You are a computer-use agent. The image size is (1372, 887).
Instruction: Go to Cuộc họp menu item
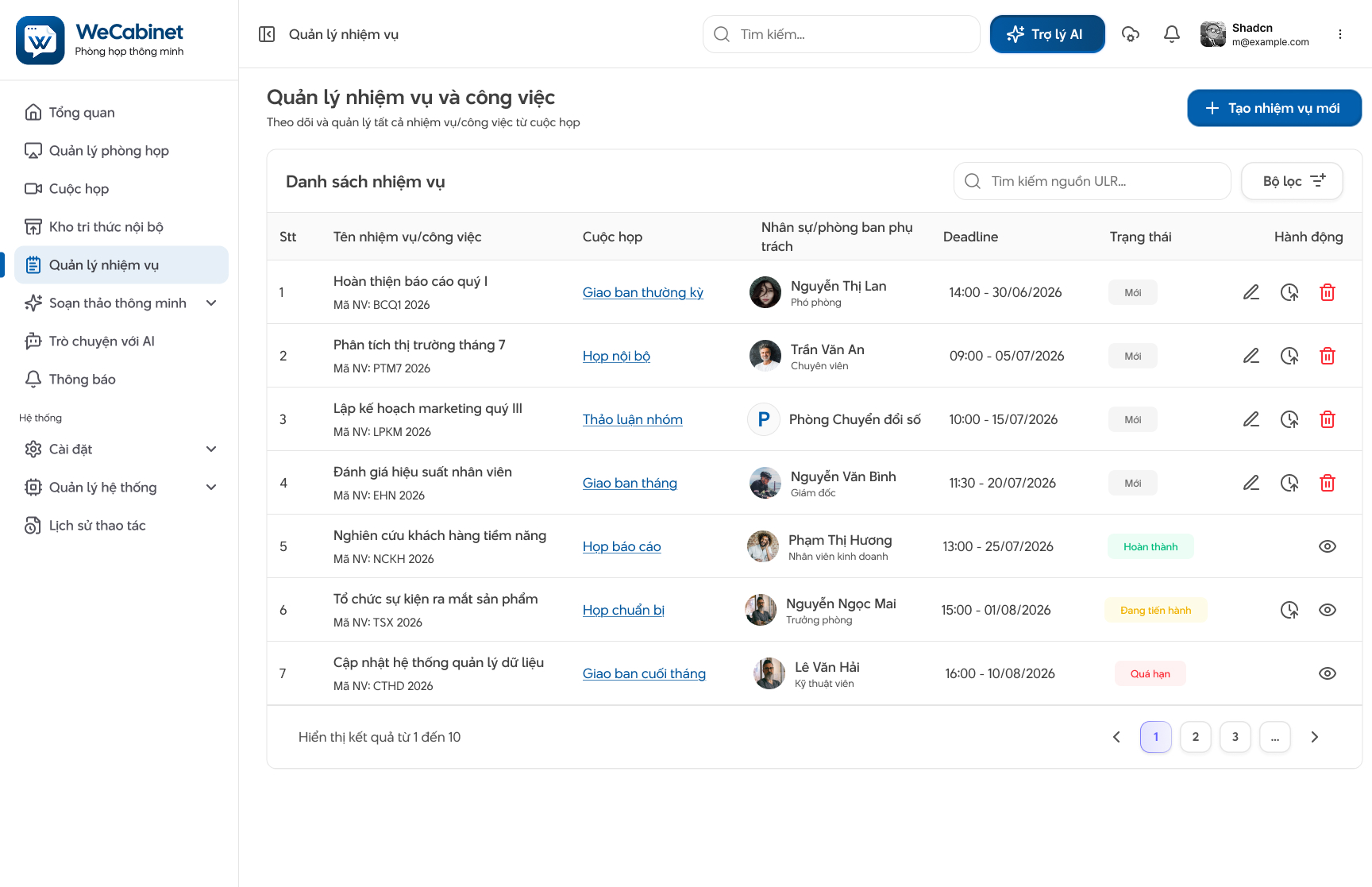121,189
